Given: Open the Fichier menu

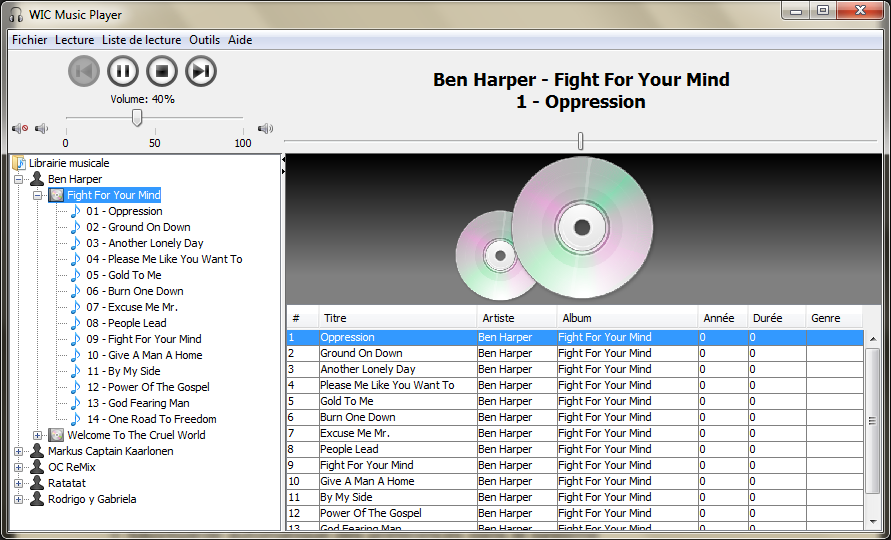Looking at the screenshot, I should tap(29, 40).
